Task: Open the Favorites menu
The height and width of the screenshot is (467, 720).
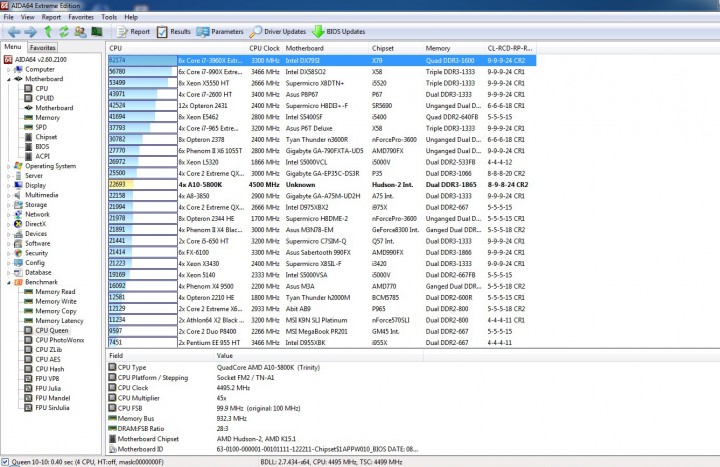Action: pyautogui.click(x=81, y=17)
